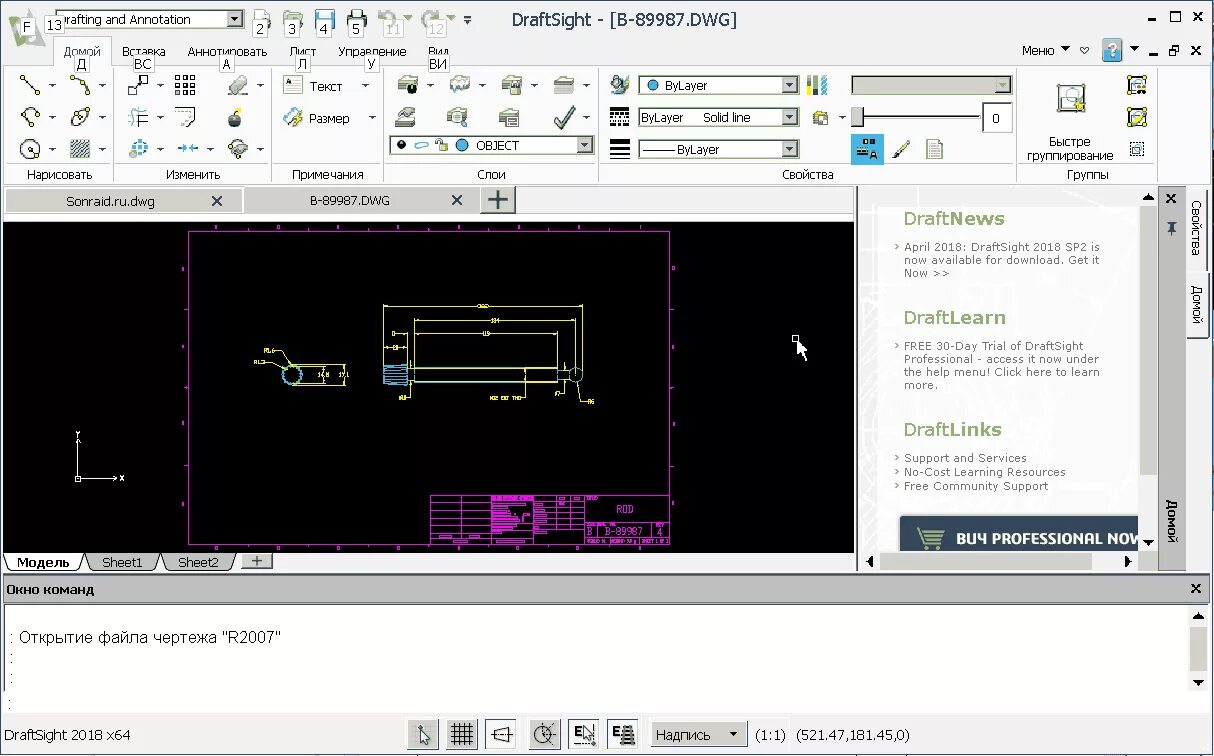
Task: Open the workspace Drafting and Annotation dropdown
Action: pyautogui.click(x=234, y=19)
